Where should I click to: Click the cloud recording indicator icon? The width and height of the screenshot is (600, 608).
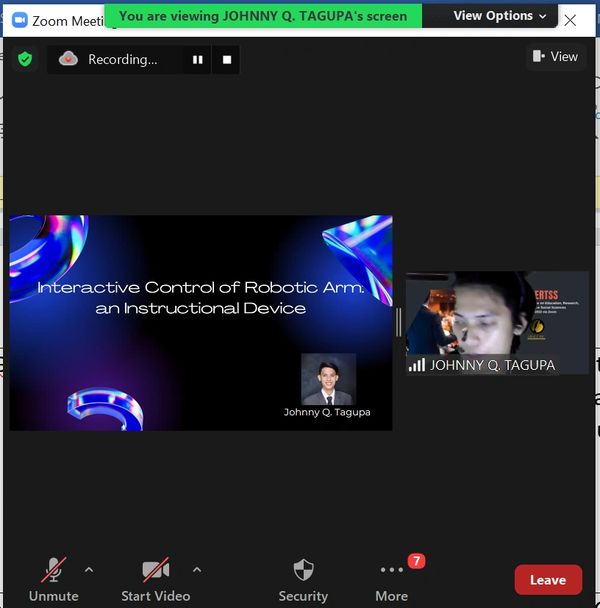tap(68, 59)
